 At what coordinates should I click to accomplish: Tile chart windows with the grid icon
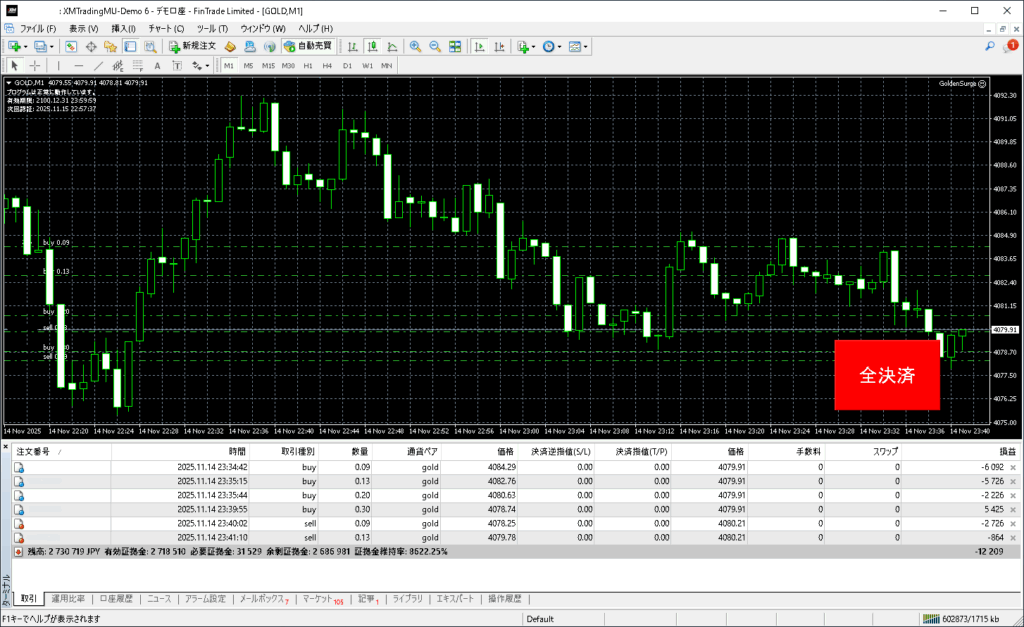click(x=455, y=47)
